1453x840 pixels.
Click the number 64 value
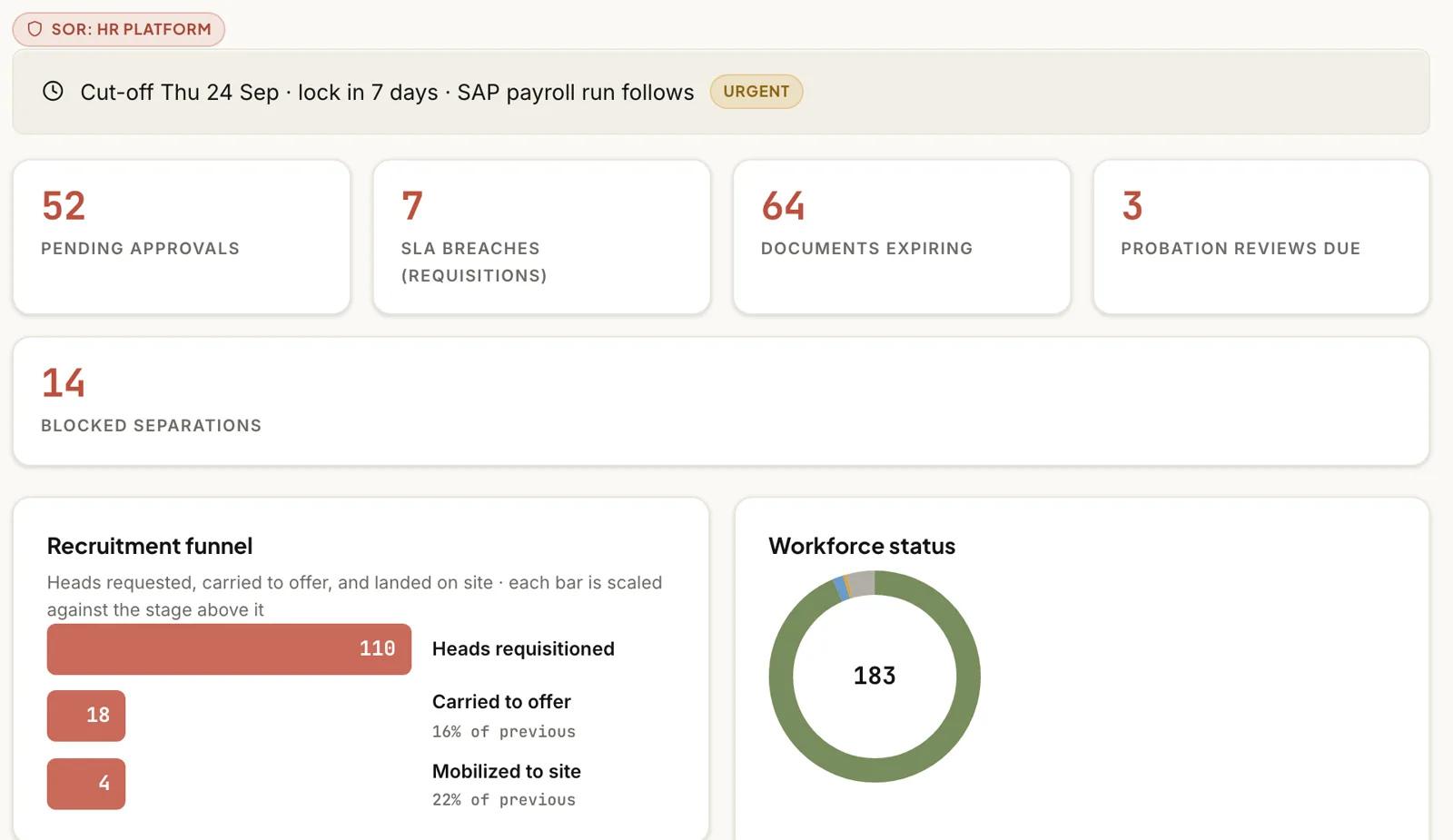tap(784, 206)
